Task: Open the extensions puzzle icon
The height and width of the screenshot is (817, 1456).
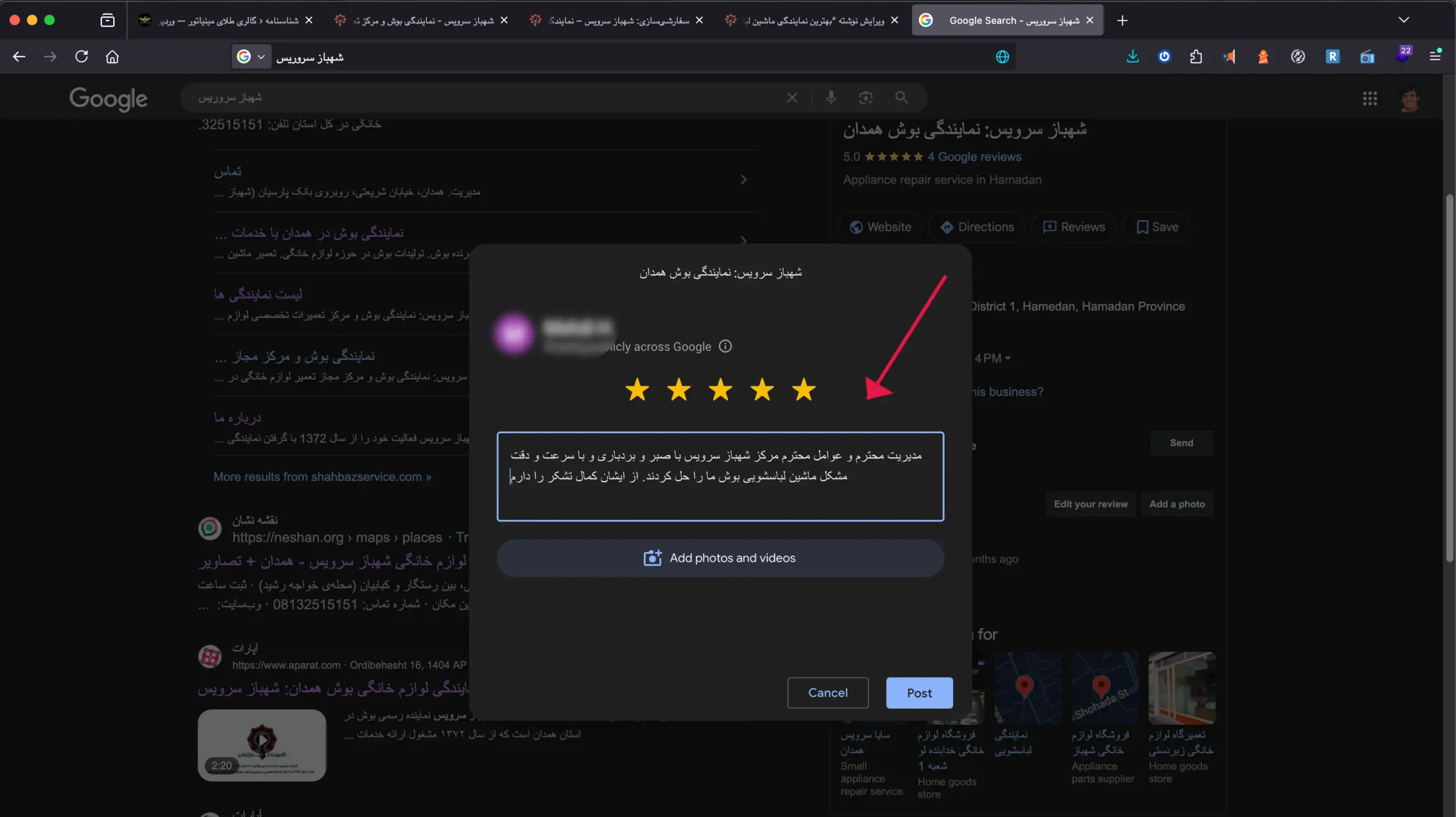Action: pos(1196,57)
